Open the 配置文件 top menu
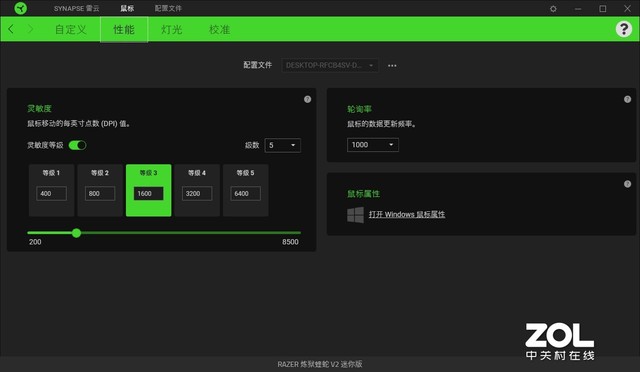640x372 pixels. [168, 8]
